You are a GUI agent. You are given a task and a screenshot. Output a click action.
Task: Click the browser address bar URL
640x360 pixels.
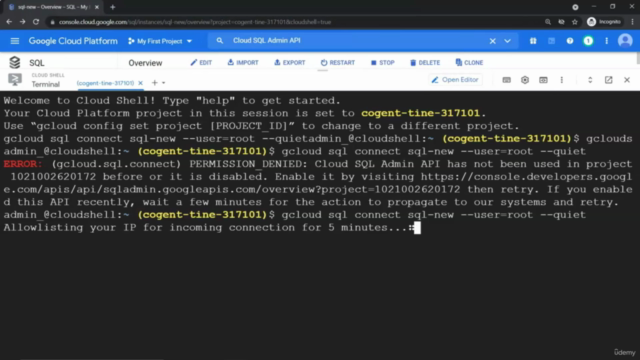pyautogui.click(x=195, y=22)
